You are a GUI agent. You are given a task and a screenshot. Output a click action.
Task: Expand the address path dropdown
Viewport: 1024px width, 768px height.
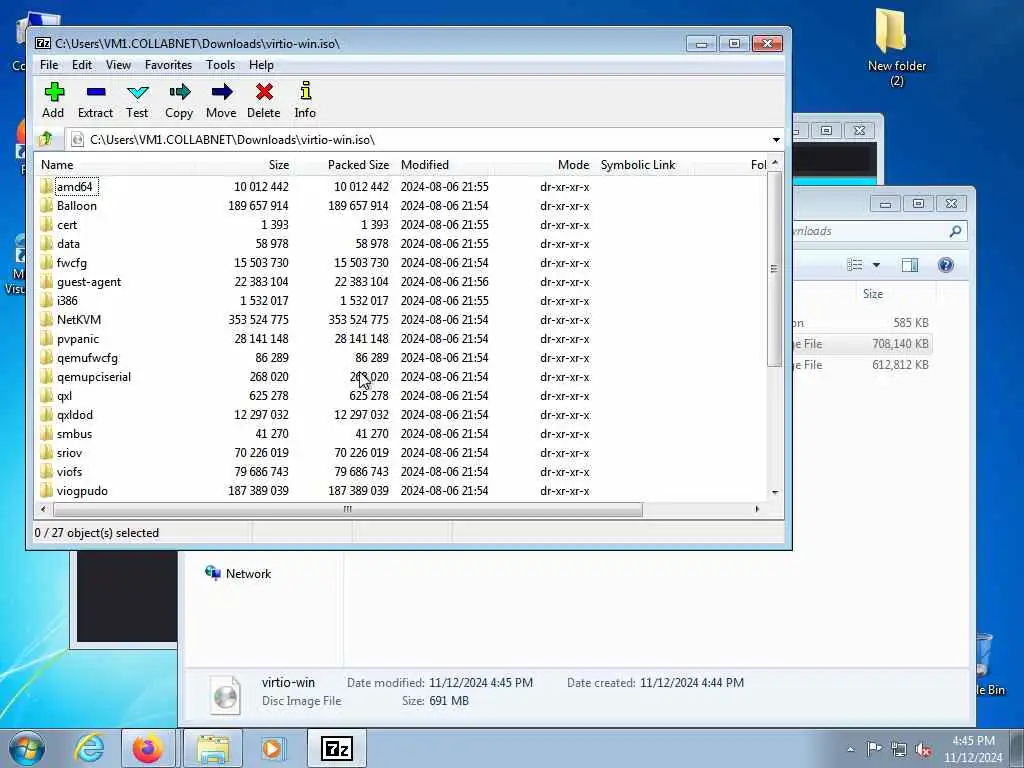[776, 140]
